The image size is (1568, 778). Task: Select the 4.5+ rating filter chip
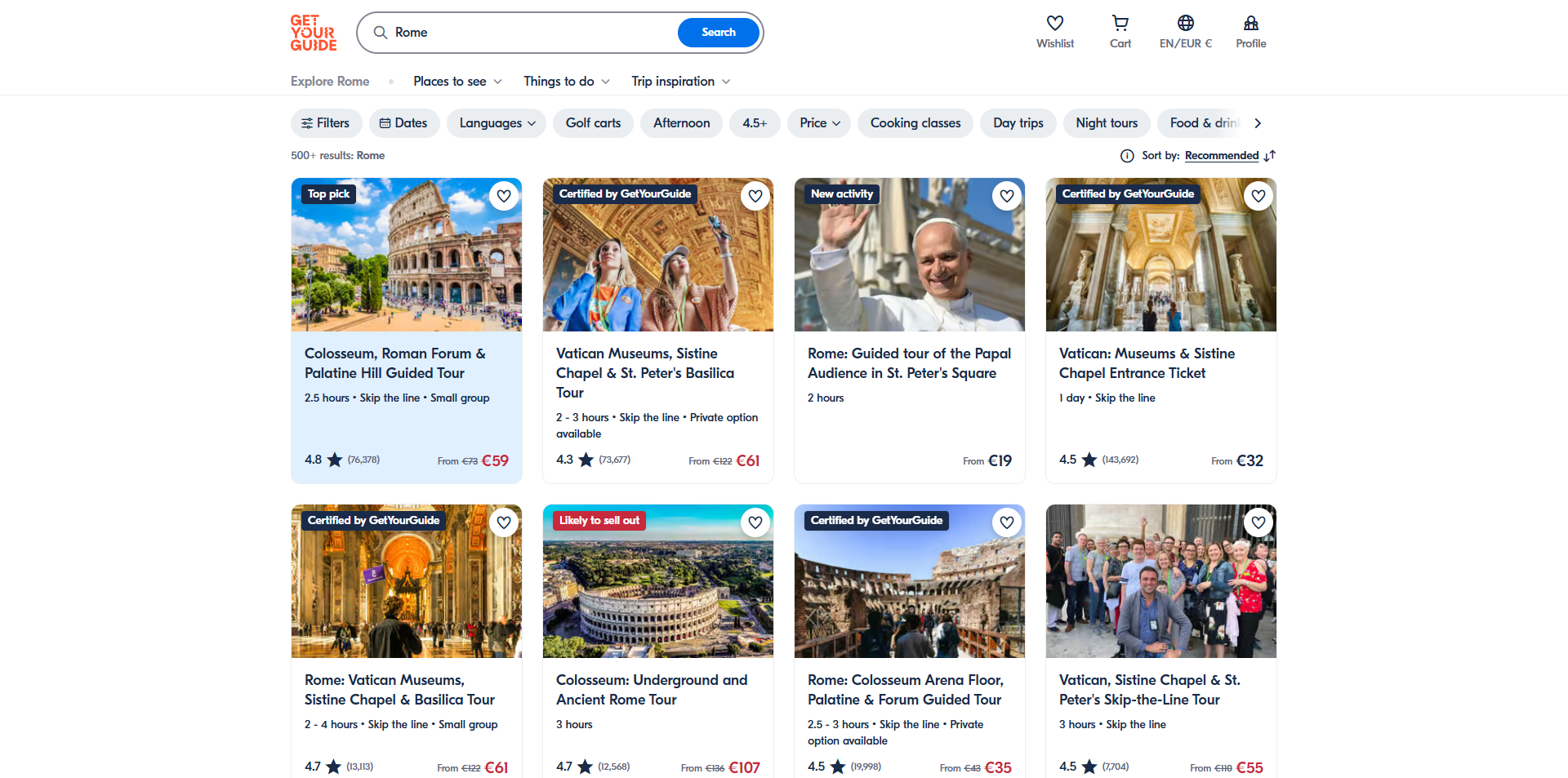pyautogui.click(x=755, y=123)
